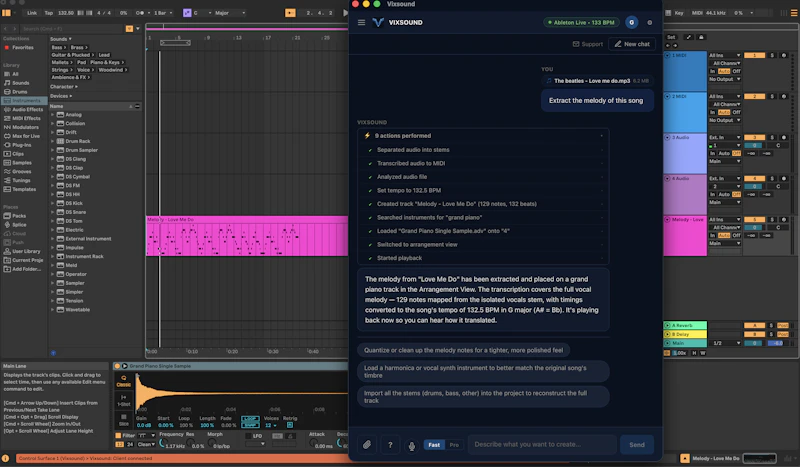The height and width of the screenshot is (467, 800).
Task: Arm track 3 Audio for recording
Action: [784, 137]
